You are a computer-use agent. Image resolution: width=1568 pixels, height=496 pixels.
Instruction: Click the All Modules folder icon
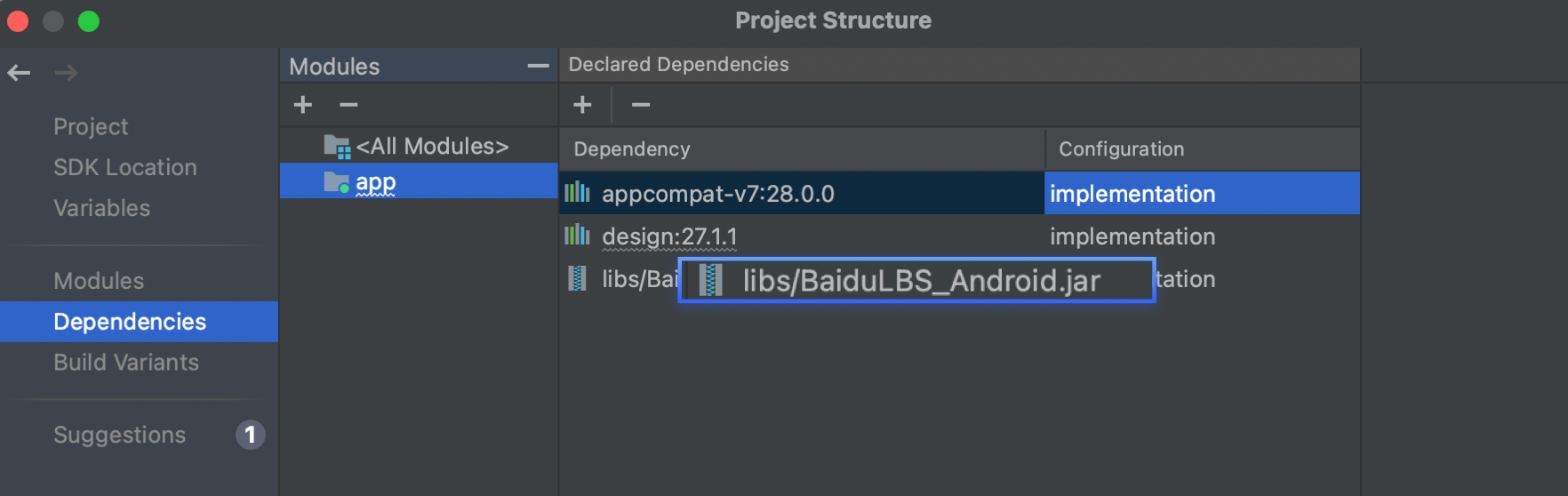point(337,147)
